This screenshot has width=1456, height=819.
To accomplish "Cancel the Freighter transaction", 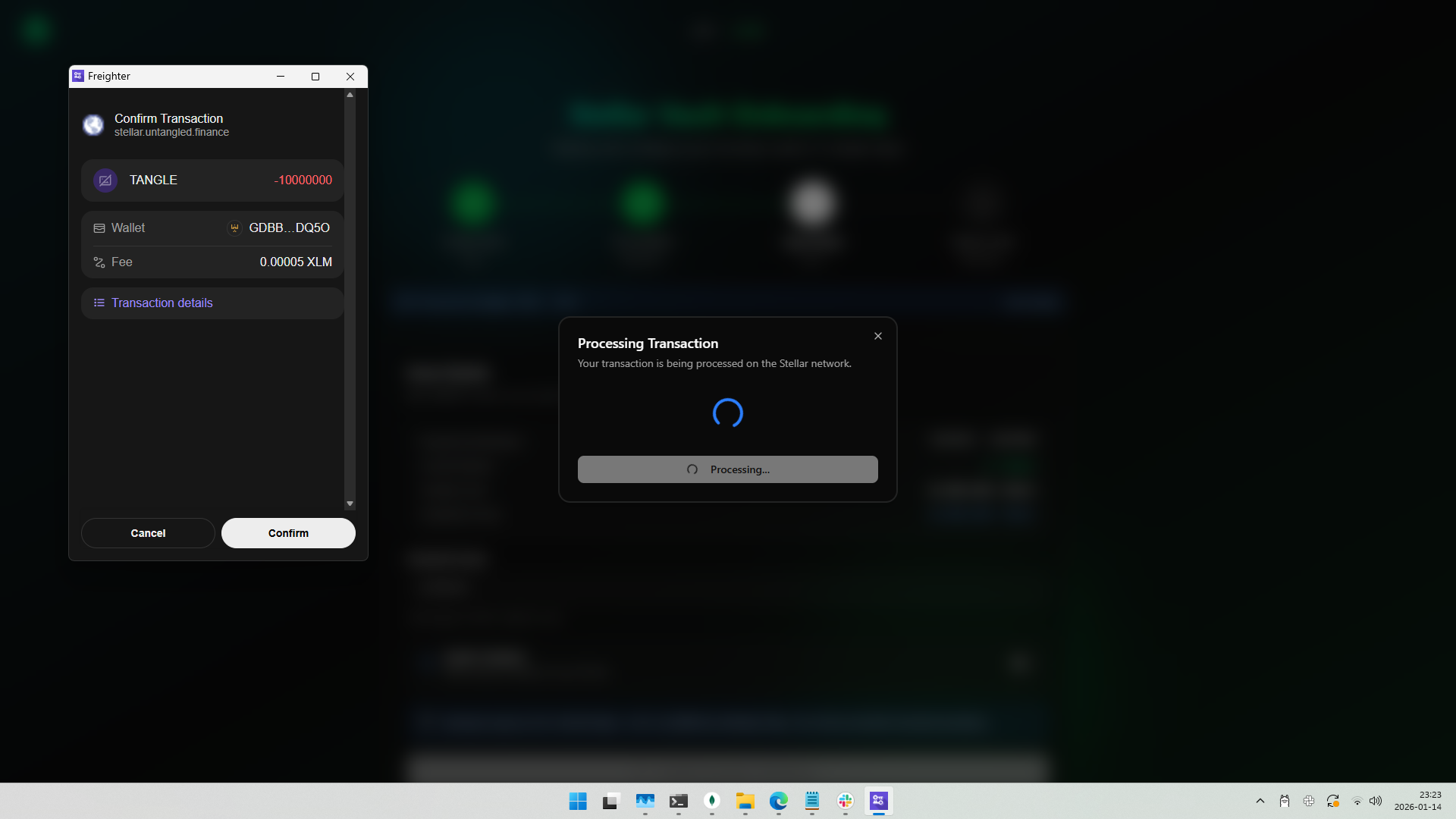I will point(148,532).
